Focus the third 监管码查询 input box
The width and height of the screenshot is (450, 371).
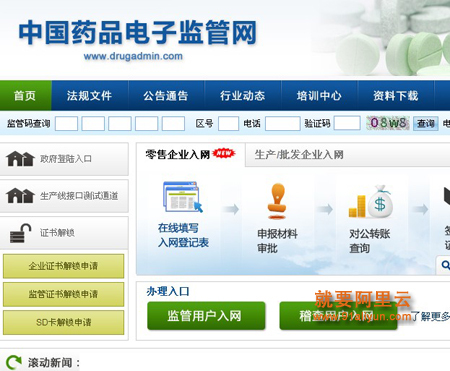[x=120, y=123]
